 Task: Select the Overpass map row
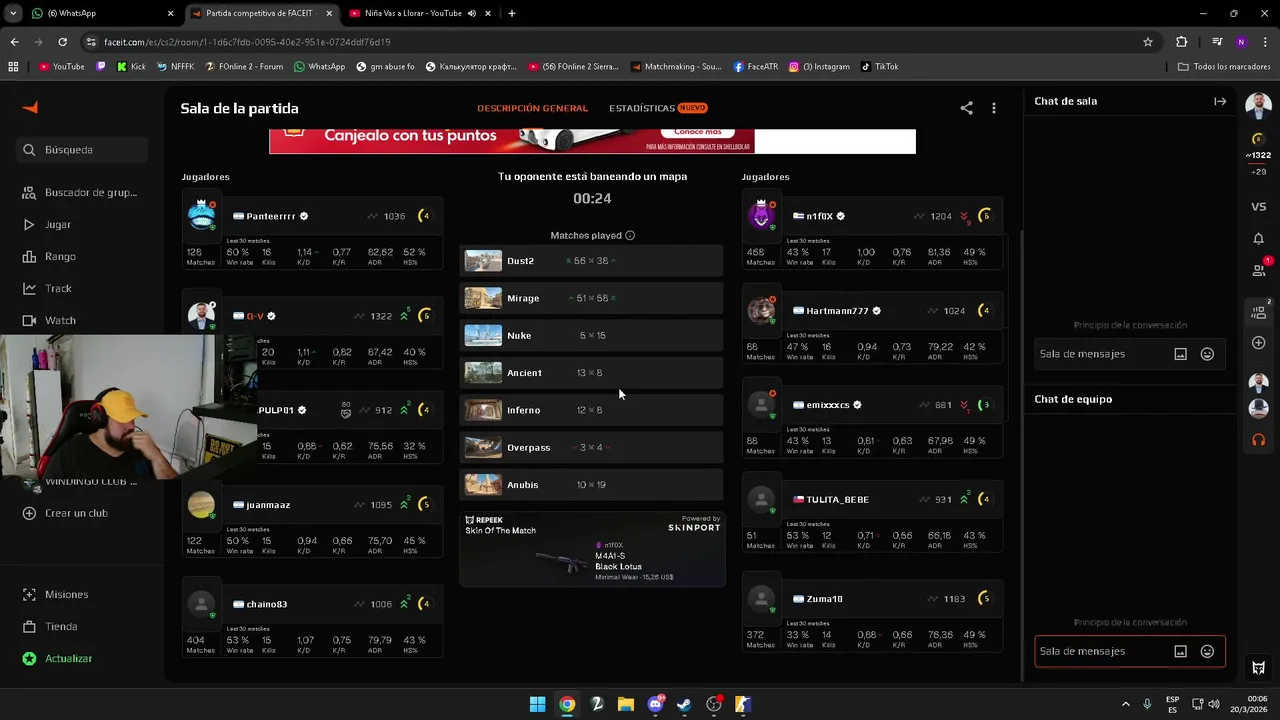click(x=592, y=447)
